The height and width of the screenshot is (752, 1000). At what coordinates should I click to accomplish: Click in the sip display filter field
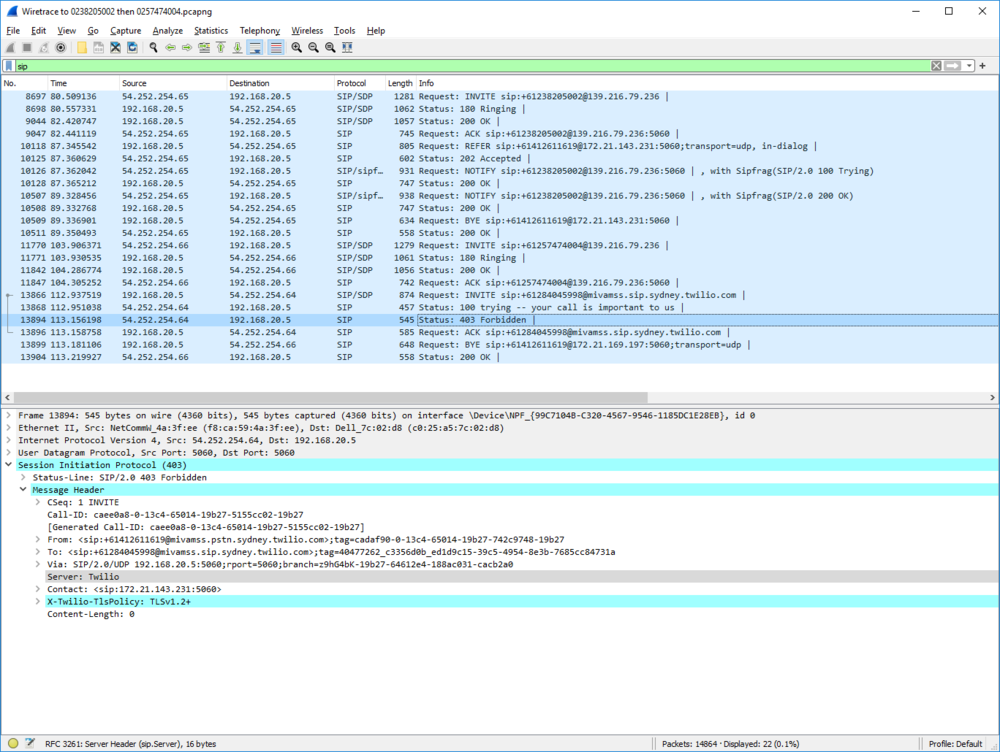450,66
